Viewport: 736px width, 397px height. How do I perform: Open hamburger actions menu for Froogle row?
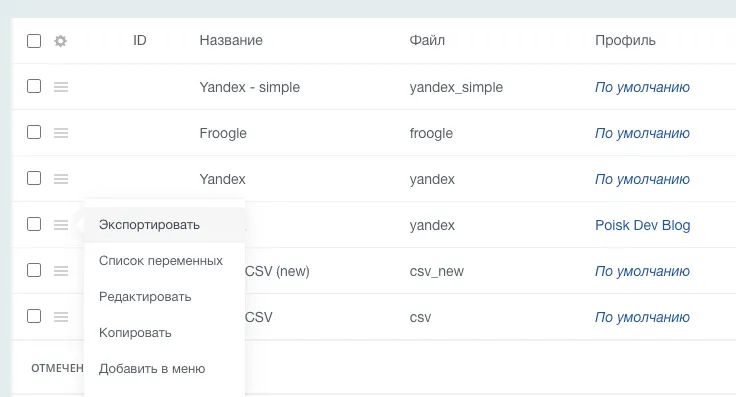coord(61,133)
